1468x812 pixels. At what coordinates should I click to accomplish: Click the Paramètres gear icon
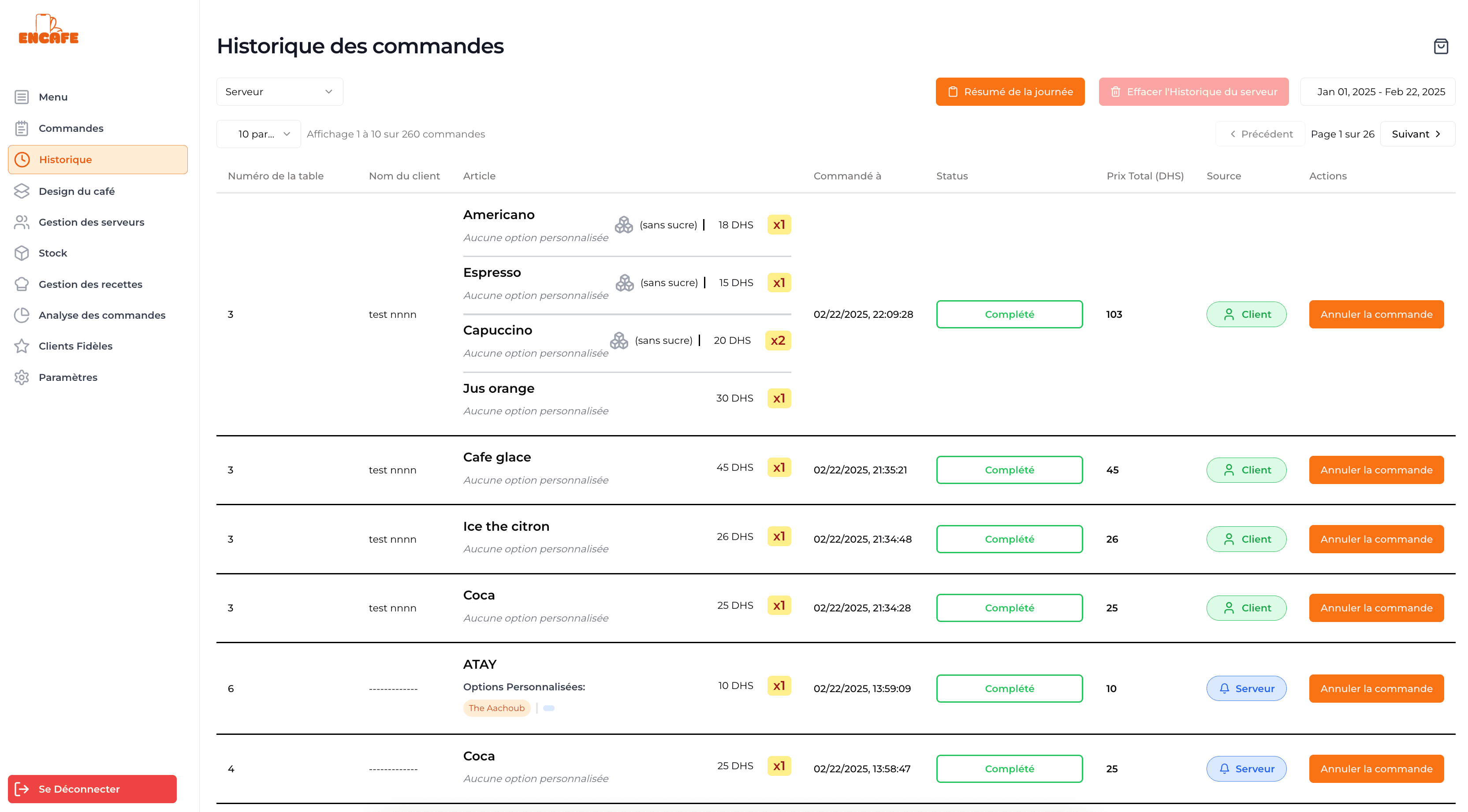22,377
